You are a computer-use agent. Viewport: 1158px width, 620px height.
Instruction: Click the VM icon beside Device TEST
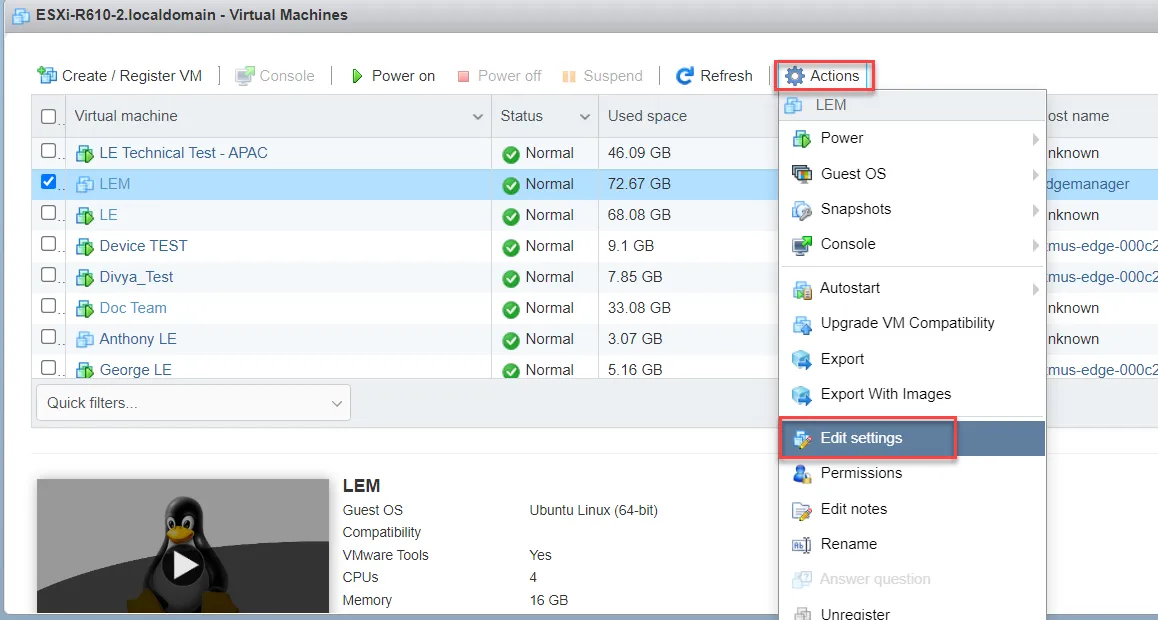[x=85, y=247]
